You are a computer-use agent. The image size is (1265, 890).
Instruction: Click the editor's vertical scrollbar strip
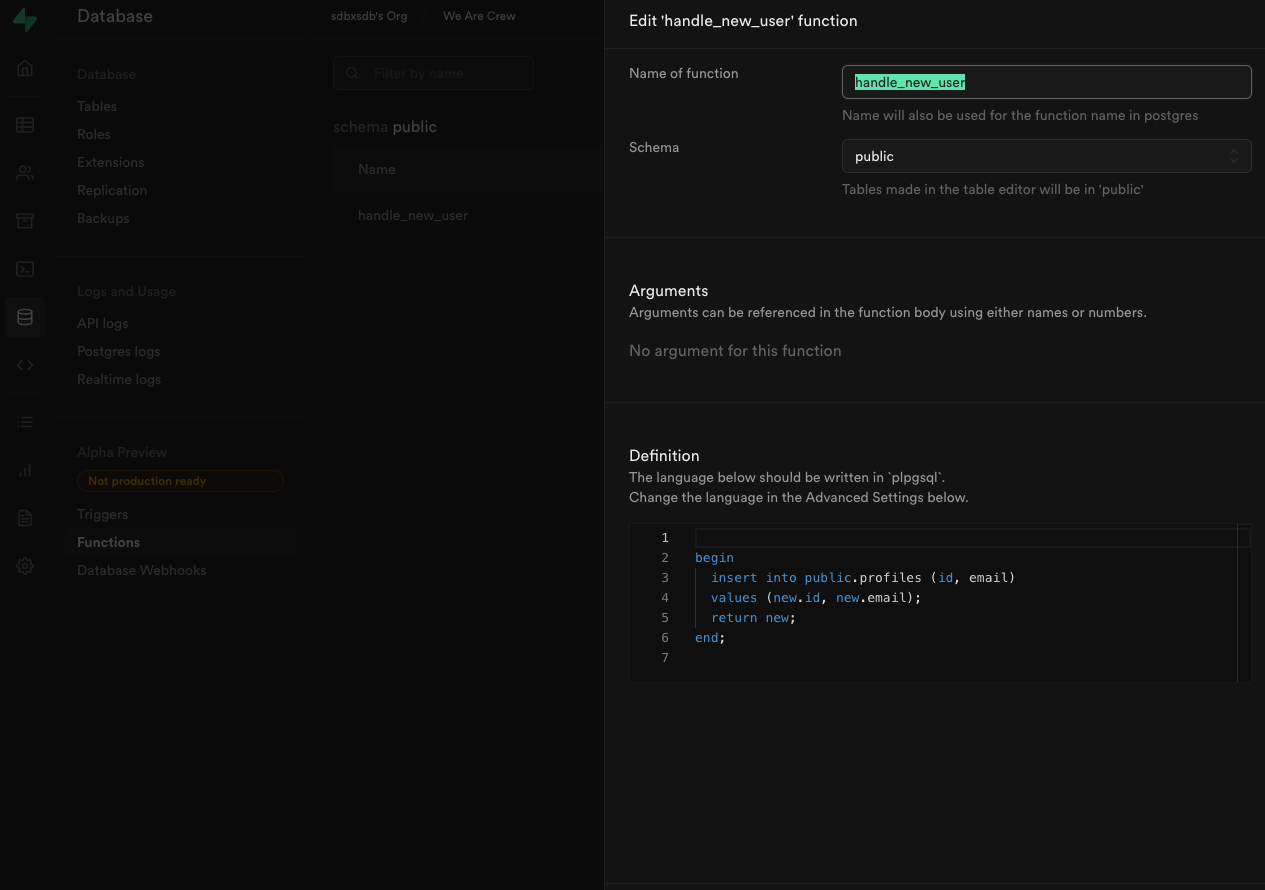(1244, 603)
